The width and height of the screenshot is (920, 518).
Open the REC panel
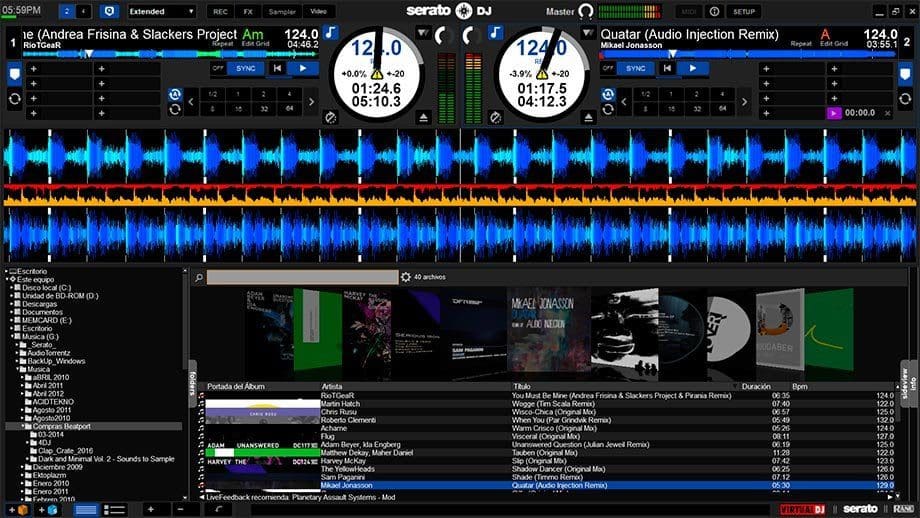click(x=220, y=12)
